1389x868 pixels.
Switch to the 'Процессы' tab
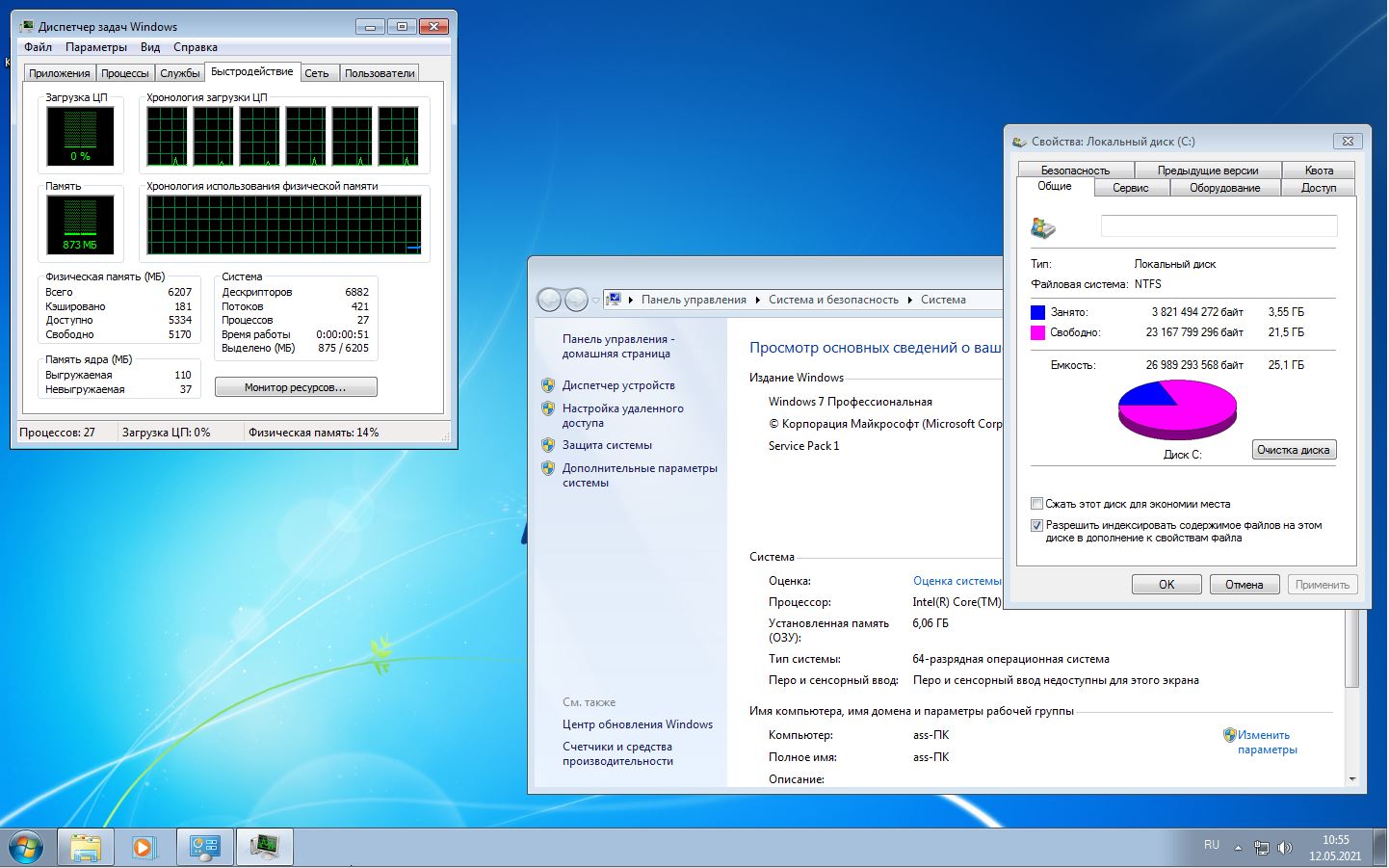[x=125, y=73]
